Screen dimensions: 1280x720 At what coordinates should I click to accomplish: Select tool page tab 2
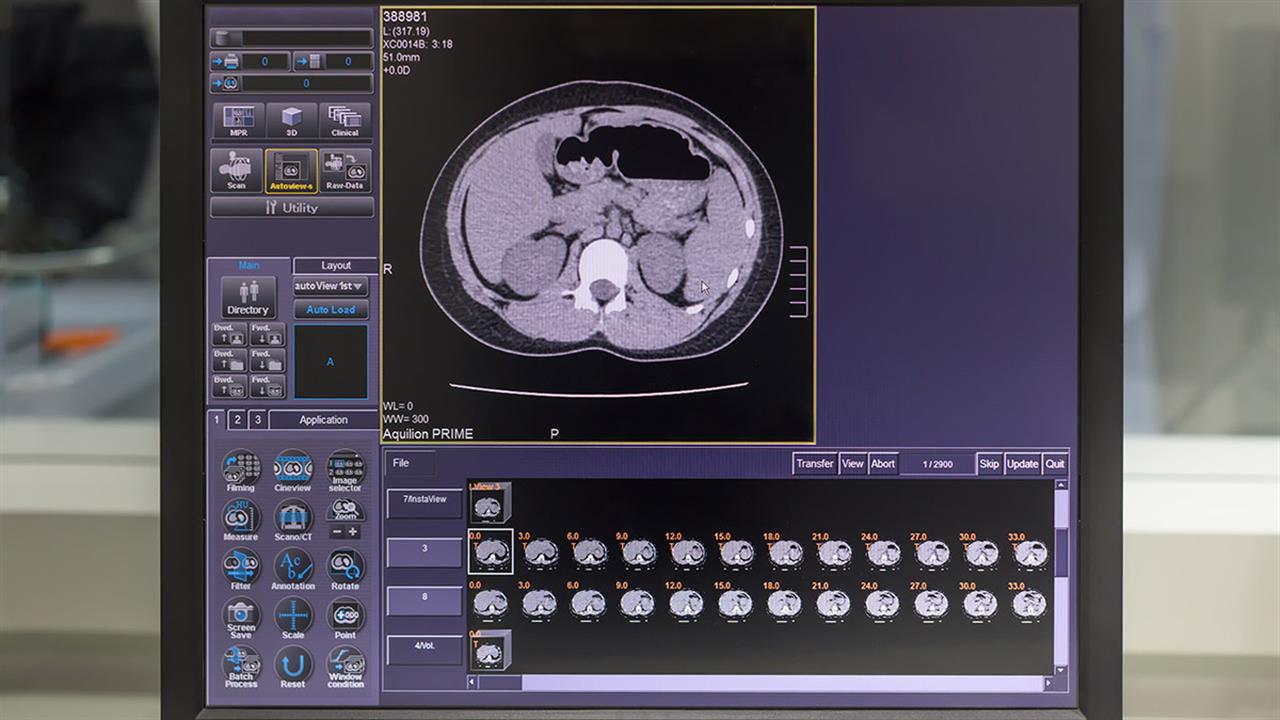237,420
